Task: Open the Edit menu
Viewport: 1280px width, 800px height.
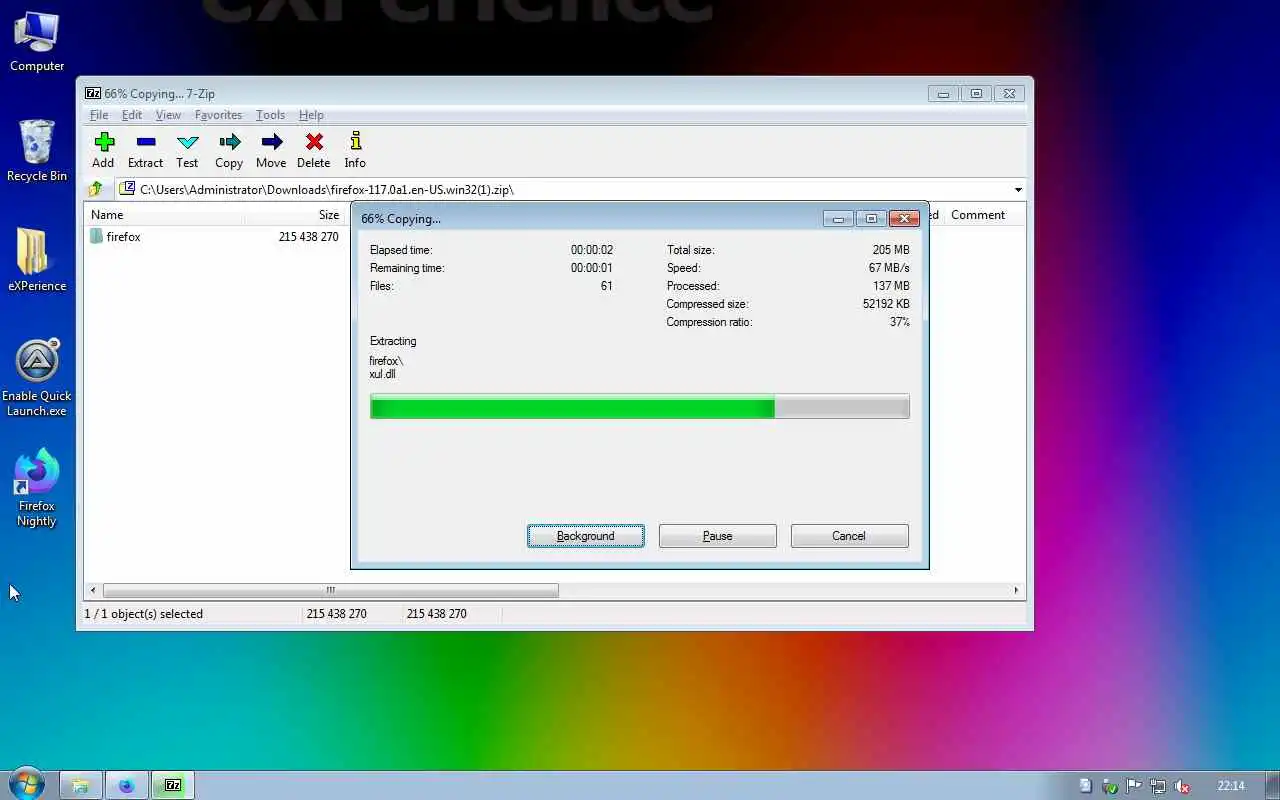Action: click(x=132, y=115)
